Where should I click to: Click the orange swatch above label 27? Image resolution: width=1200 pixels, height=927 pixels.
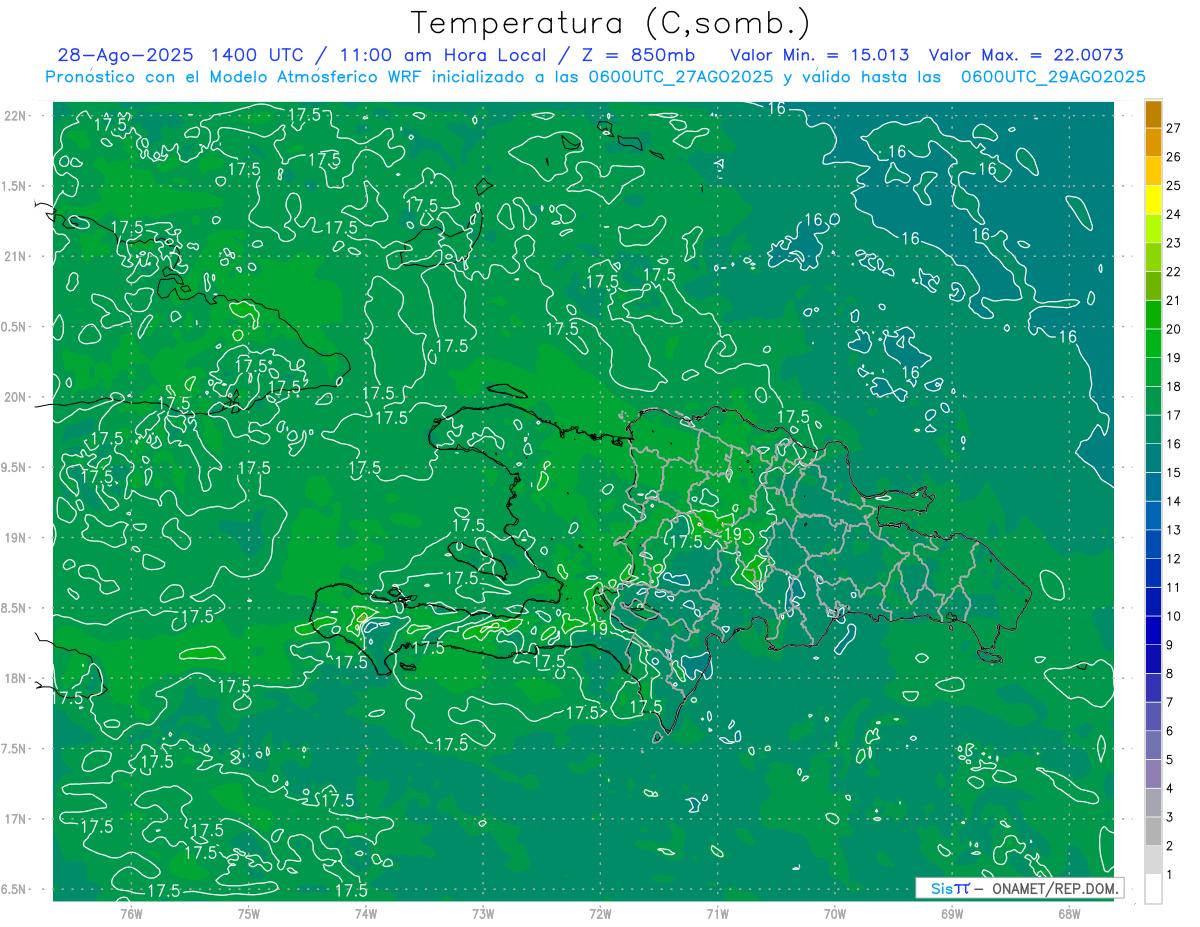coord(1153,114)
